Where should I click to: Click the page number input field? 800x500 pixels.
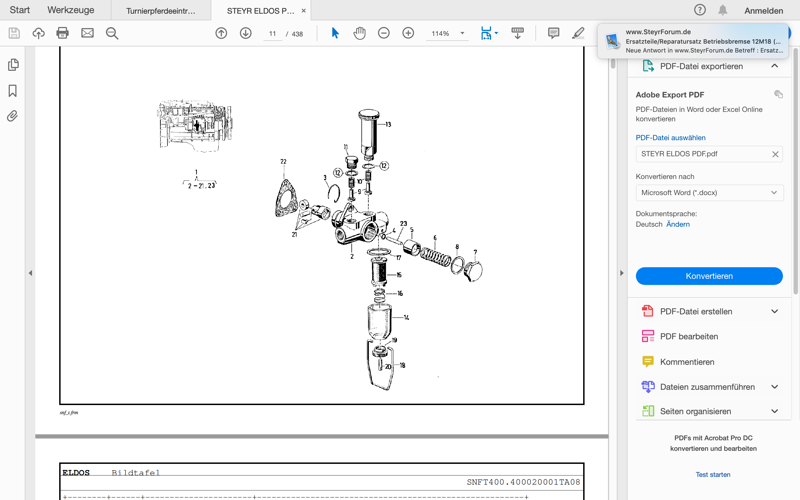(272, 33)
